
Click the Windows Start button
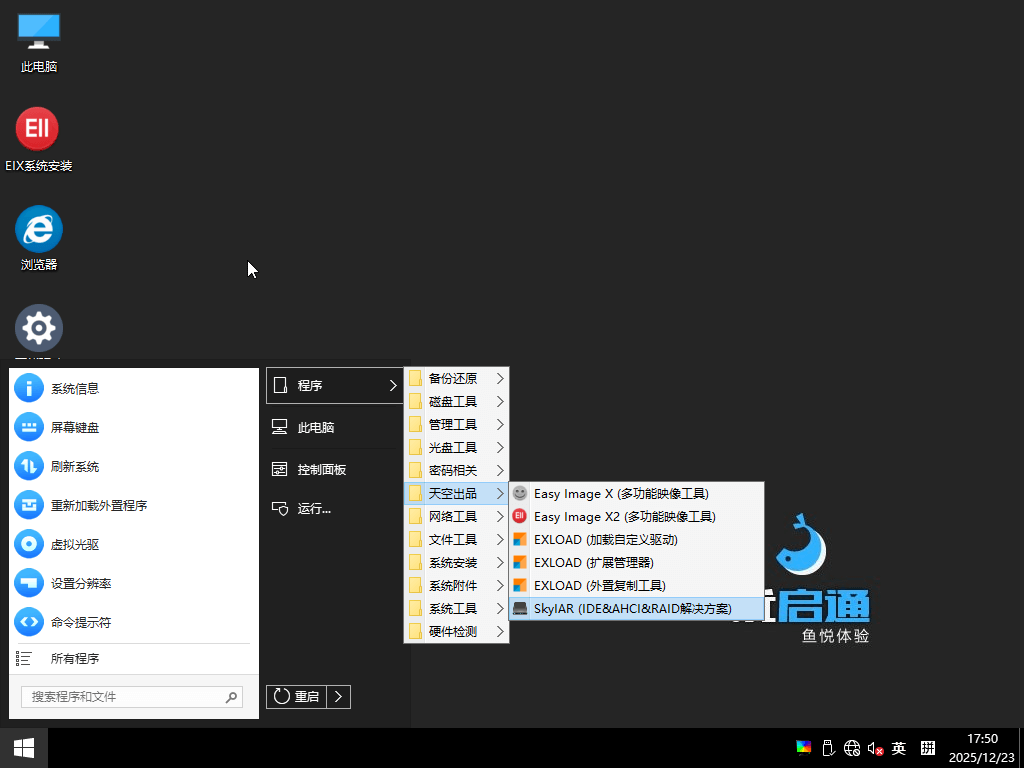pos(24,748)
